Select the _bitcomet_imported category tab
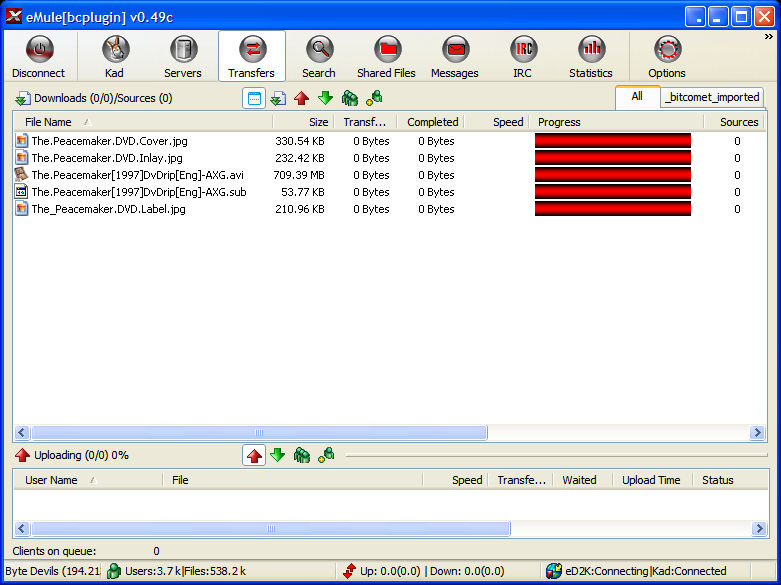 (x=713, y=97)
